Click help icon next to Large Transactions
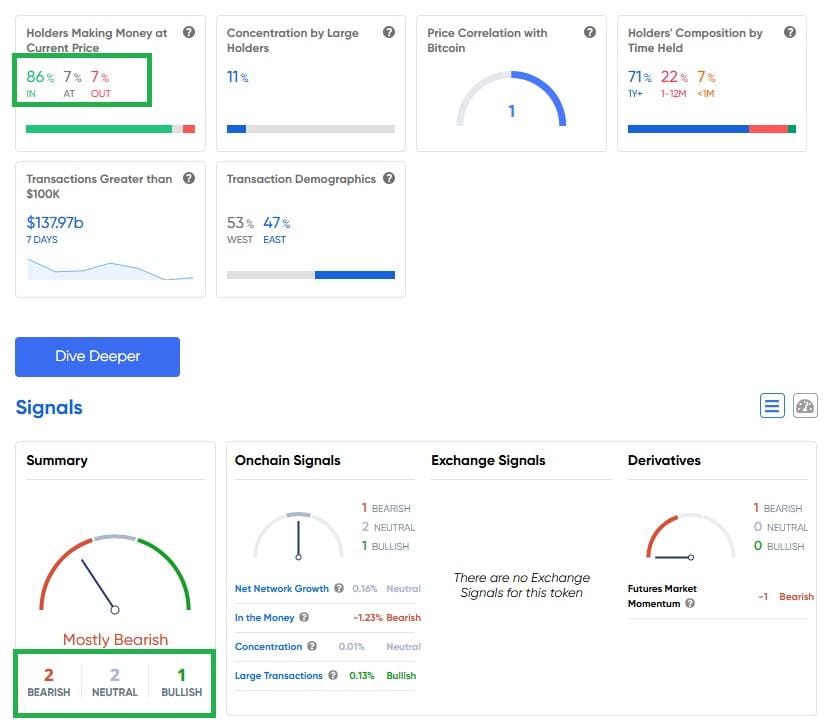Viewport: 833px width, 726px height. pos(334,676)
